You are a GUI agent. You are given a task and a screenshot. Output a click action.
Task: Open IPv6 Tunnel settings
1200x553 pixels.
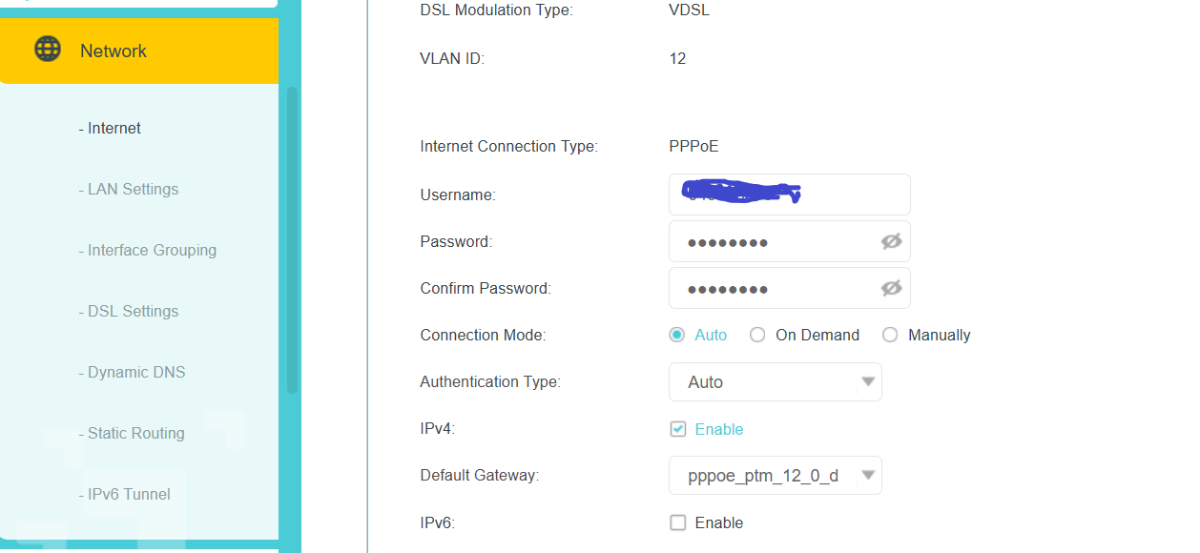tap(128, 494)
